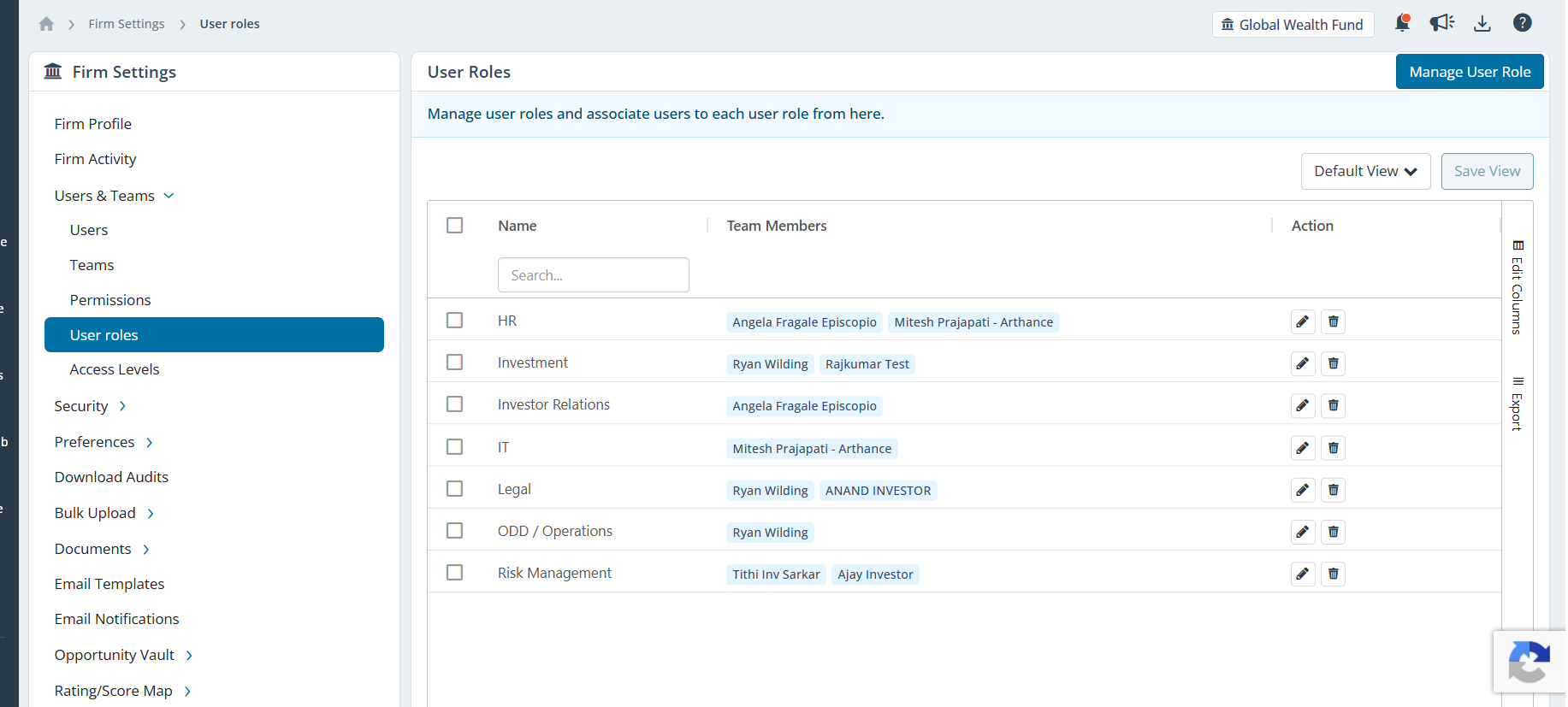Delete the Legal user role
This screenshot has height=707, width=1568.
(x=1334, y=490)
